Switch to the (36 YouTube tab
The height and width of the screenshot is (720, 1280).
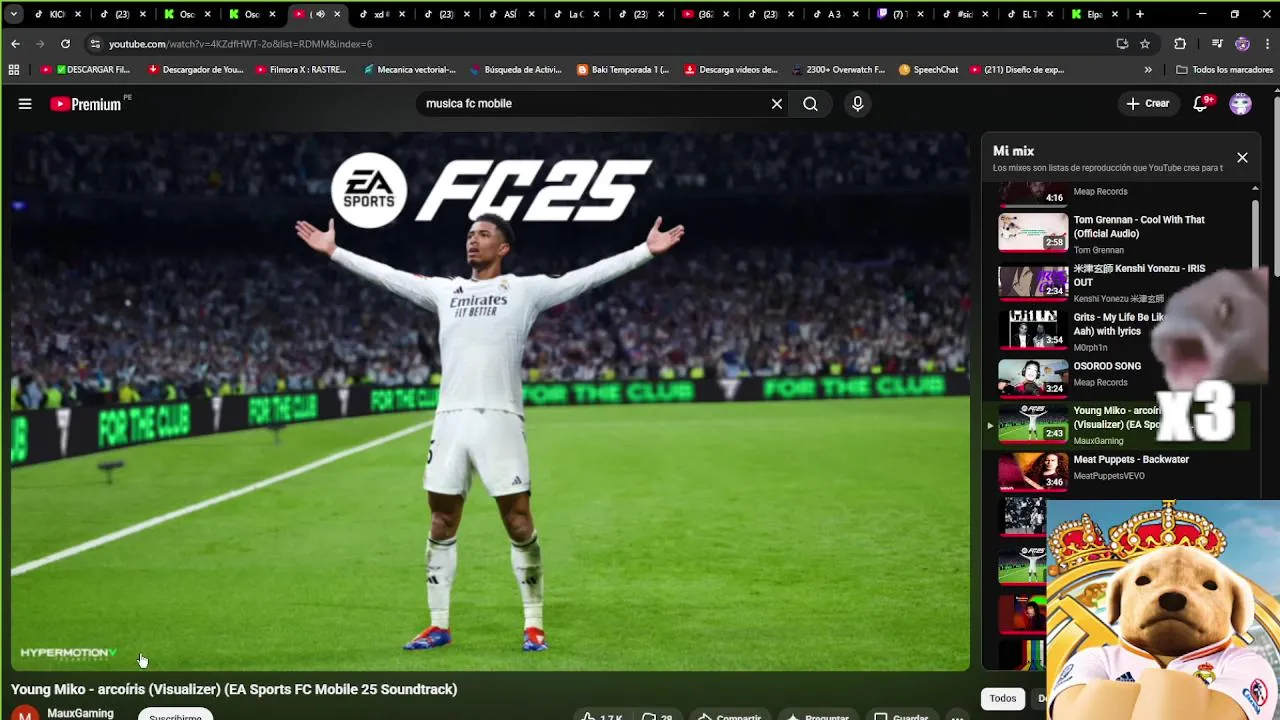coord(704,14)
